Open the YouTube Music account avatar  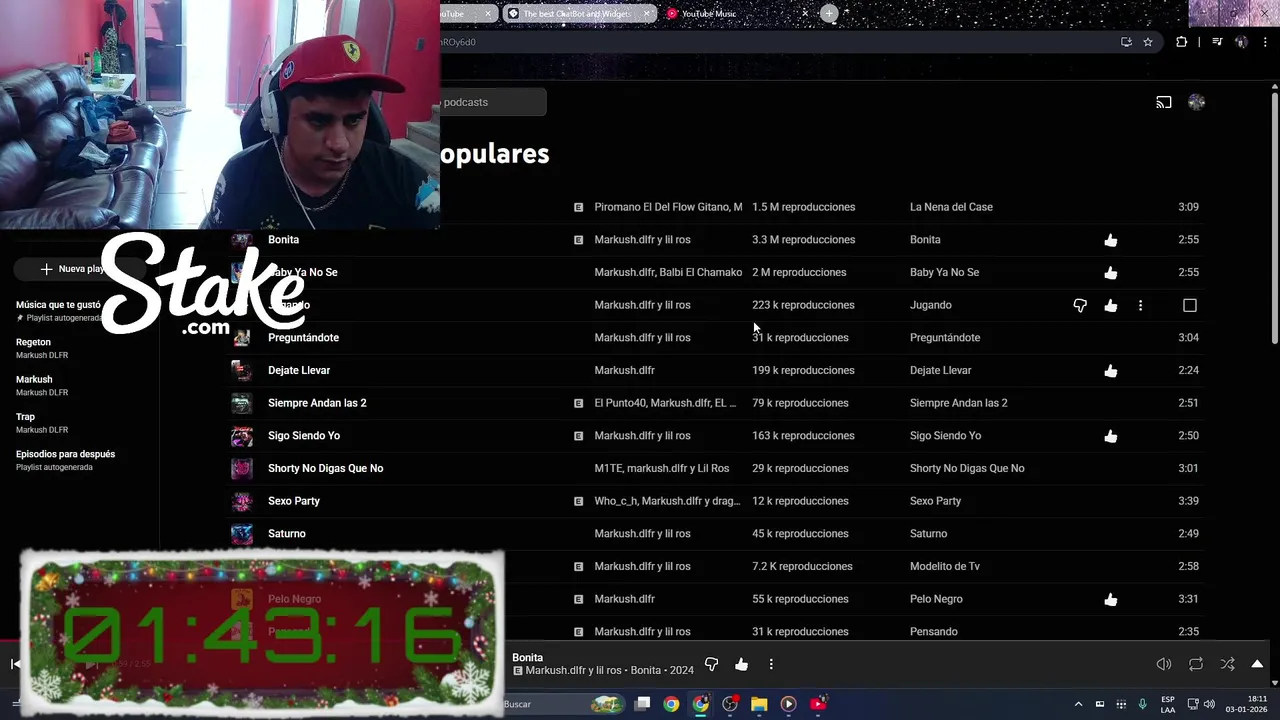click(x=1196, y=102)
